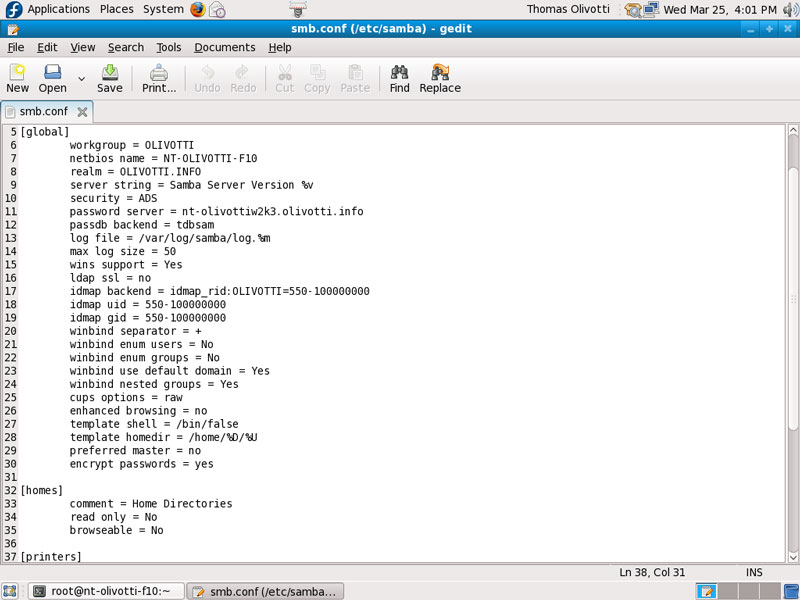The image size is (800, 600).
Task: Click the New document toolbar icon
Action: coord(17,79)
